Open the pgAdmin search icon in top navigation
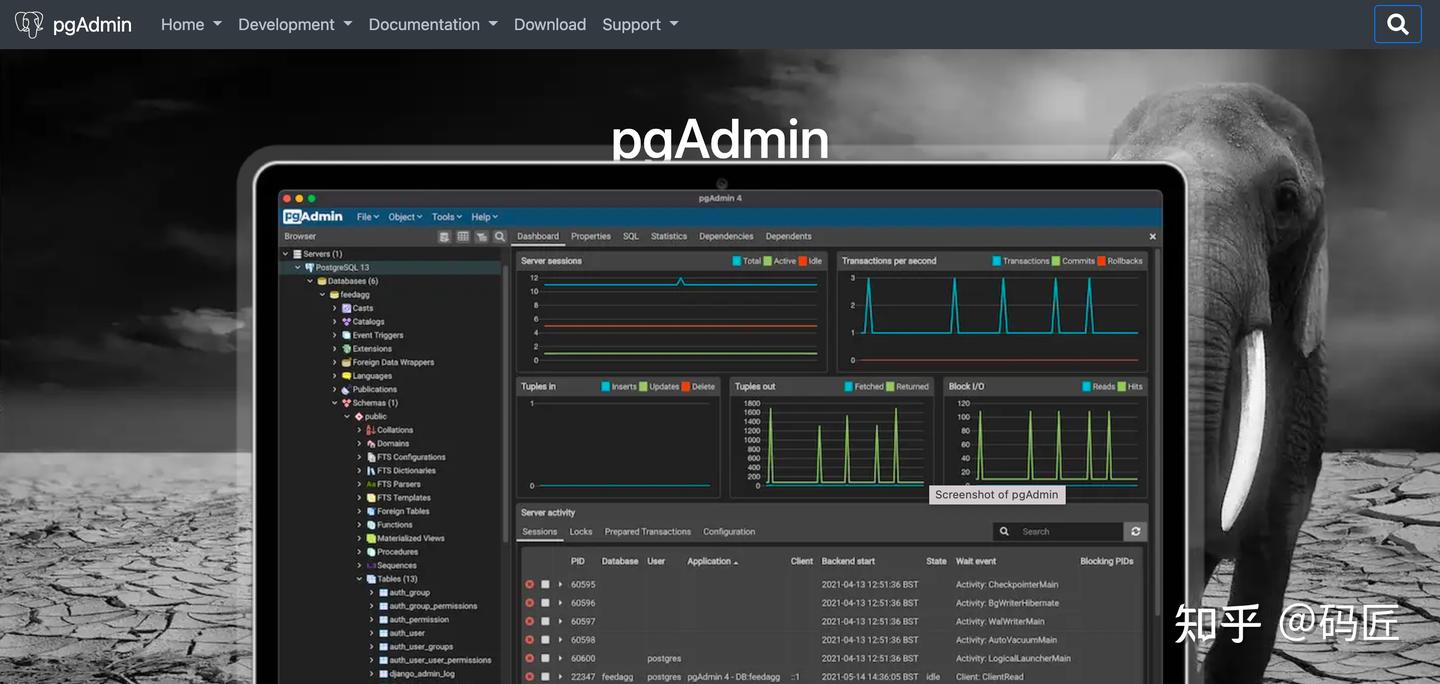The width and height of the screenshot is (1440, 684). (x=1397, y=23)
